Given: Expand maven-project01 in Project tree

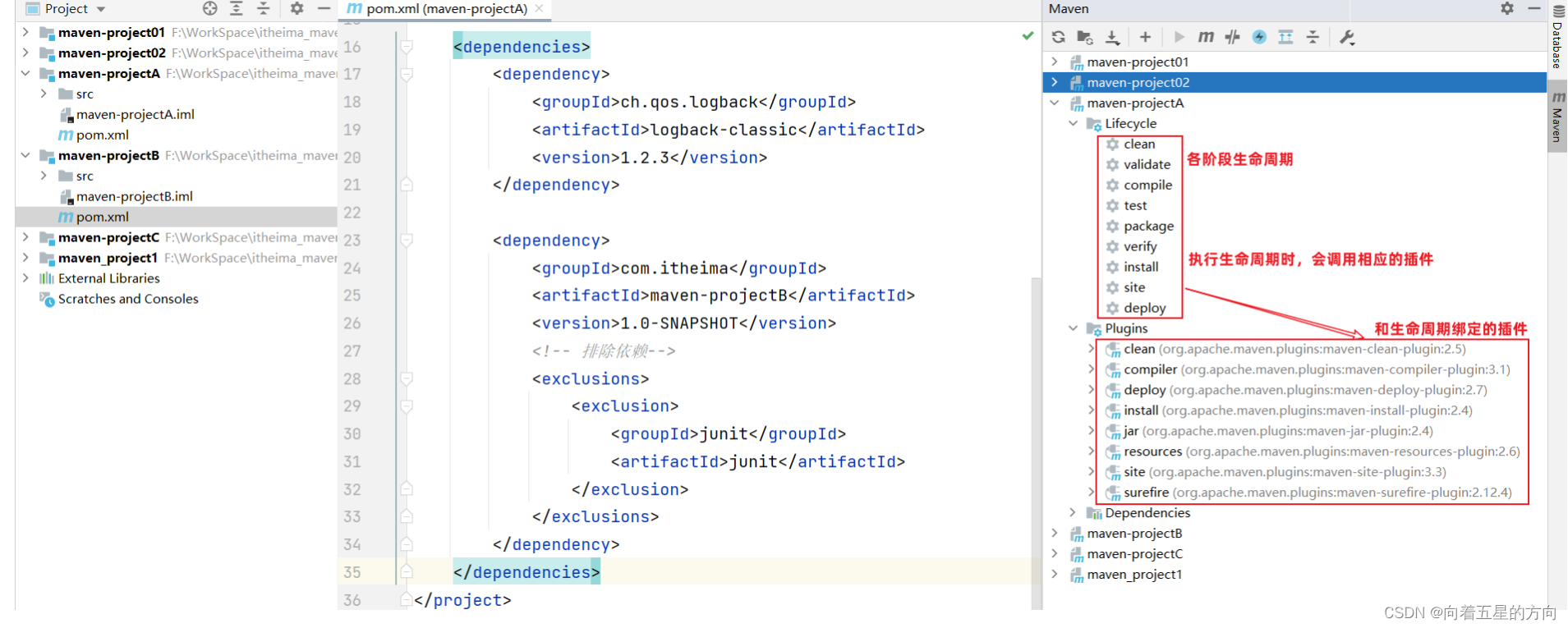Looking at the screenshot, I should pos(25,32).
